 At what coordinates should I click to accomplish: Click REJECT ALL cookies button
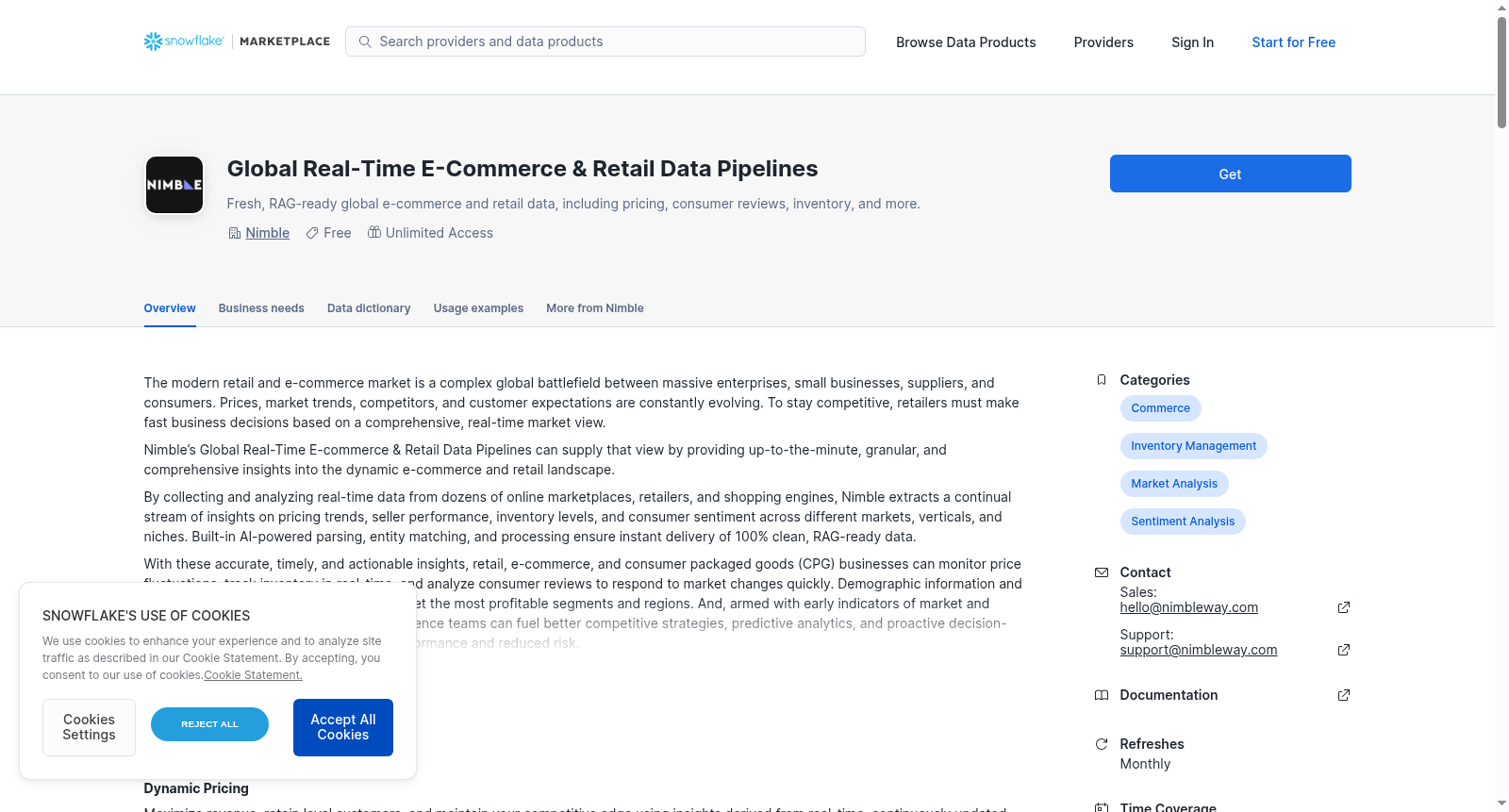(x=209, y=724)
